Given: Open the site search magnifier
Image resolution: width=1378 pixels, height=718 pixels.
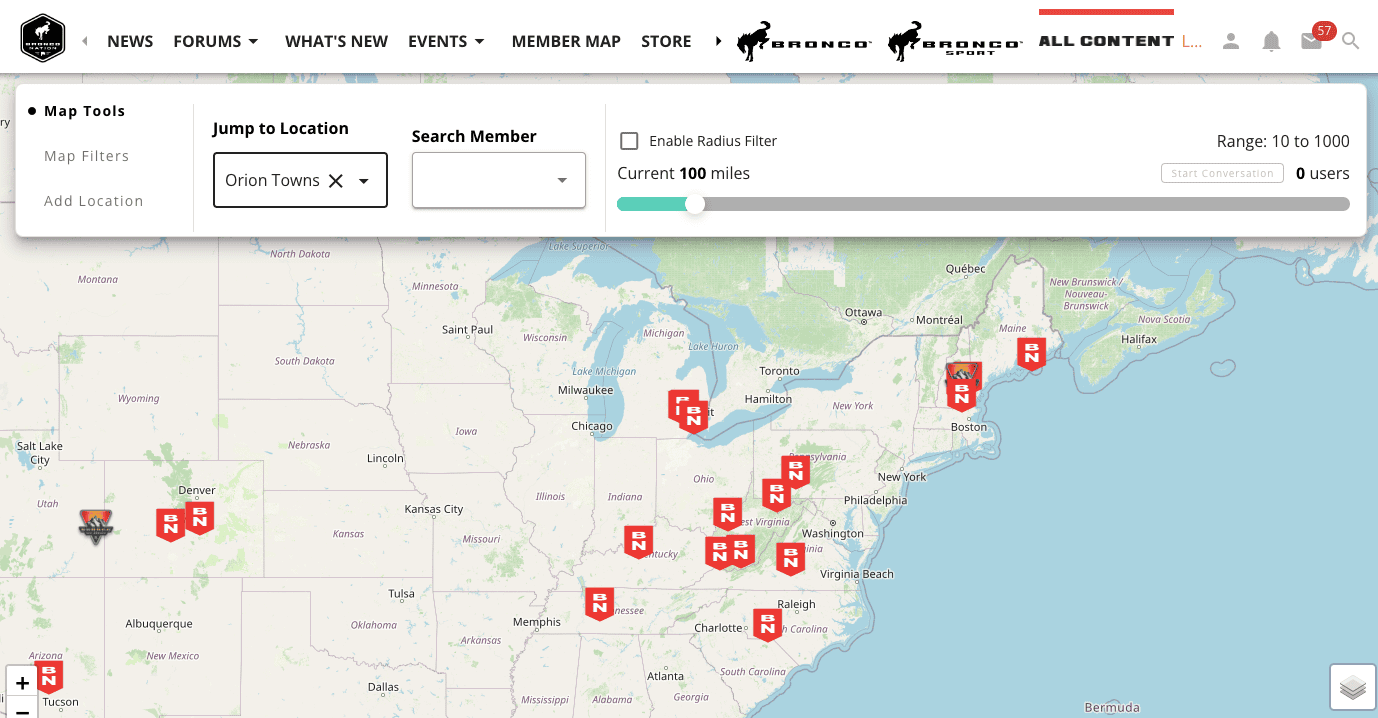Looking at the screenshot, I should 1351,41.
